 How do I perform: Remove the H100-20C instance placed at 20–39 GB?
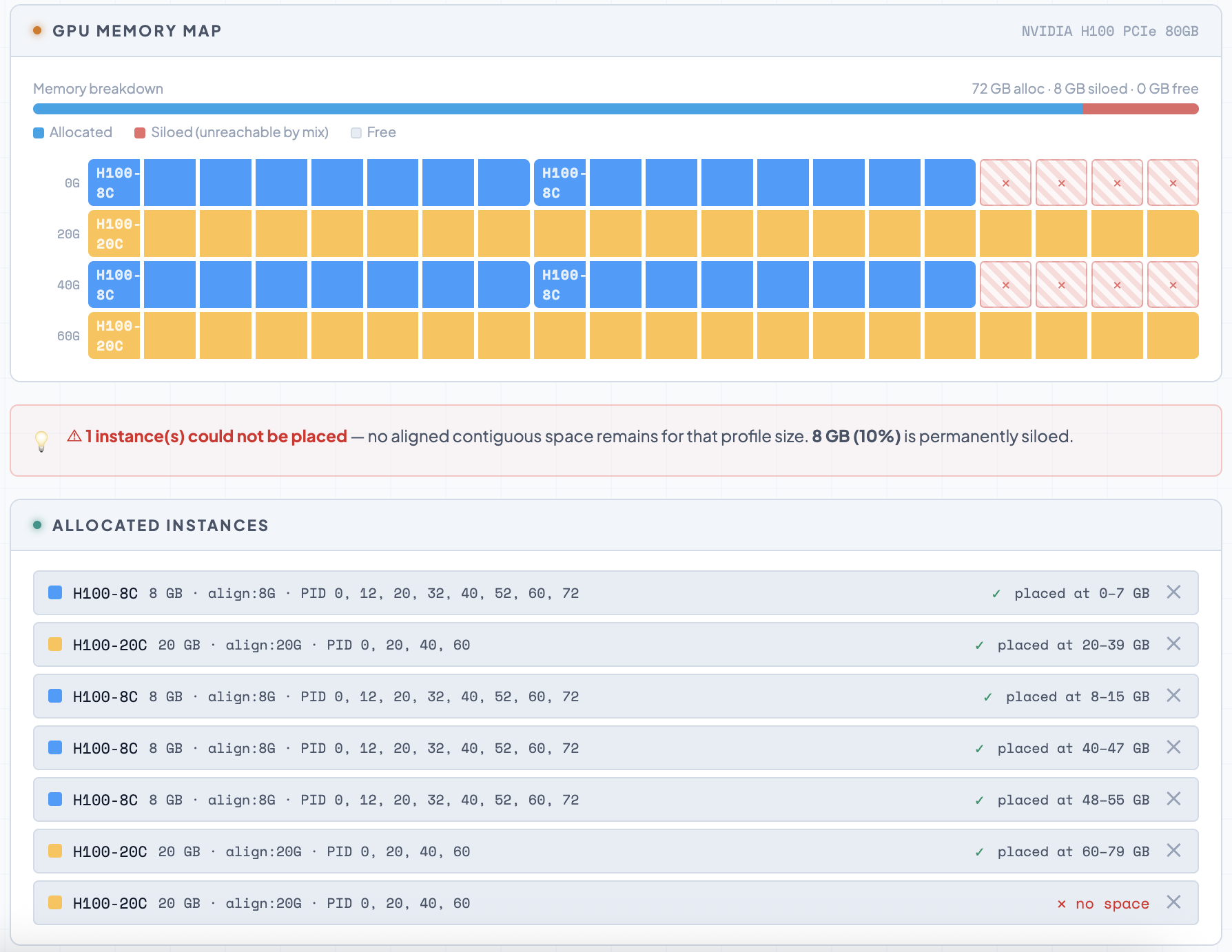click(1173, 644)
